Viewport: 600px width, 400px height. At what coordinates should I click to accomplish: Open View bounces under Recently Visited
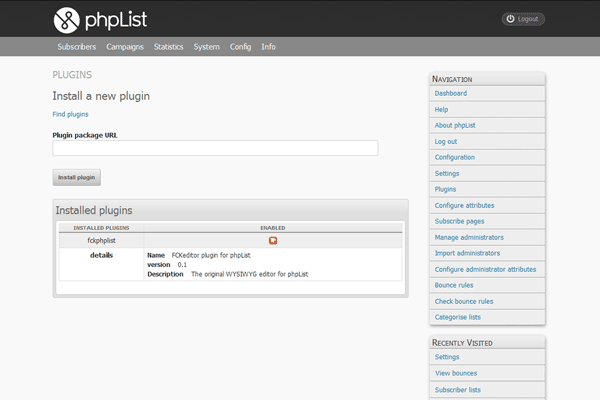[x=456, y=373]
